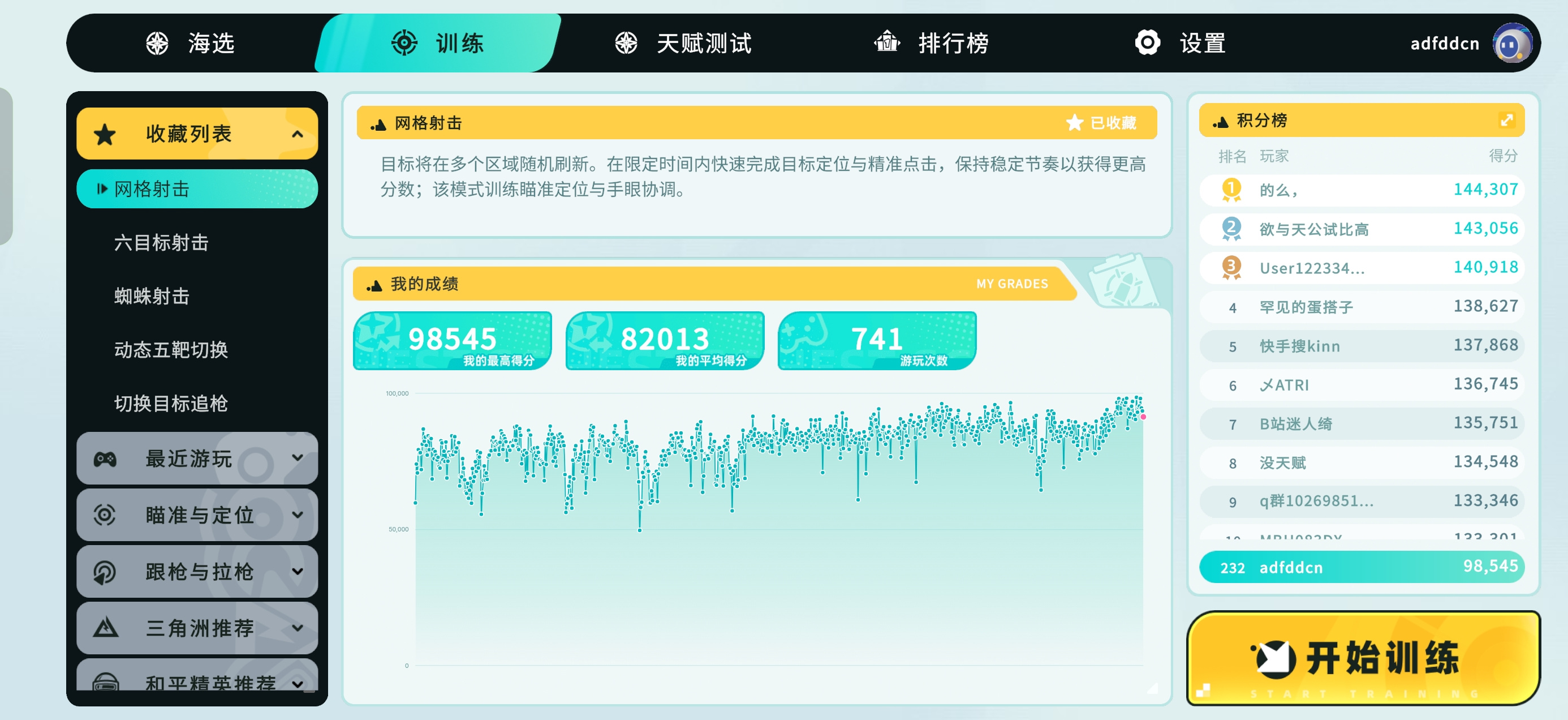Click the bronze medal rank 3 icon

1231,267
